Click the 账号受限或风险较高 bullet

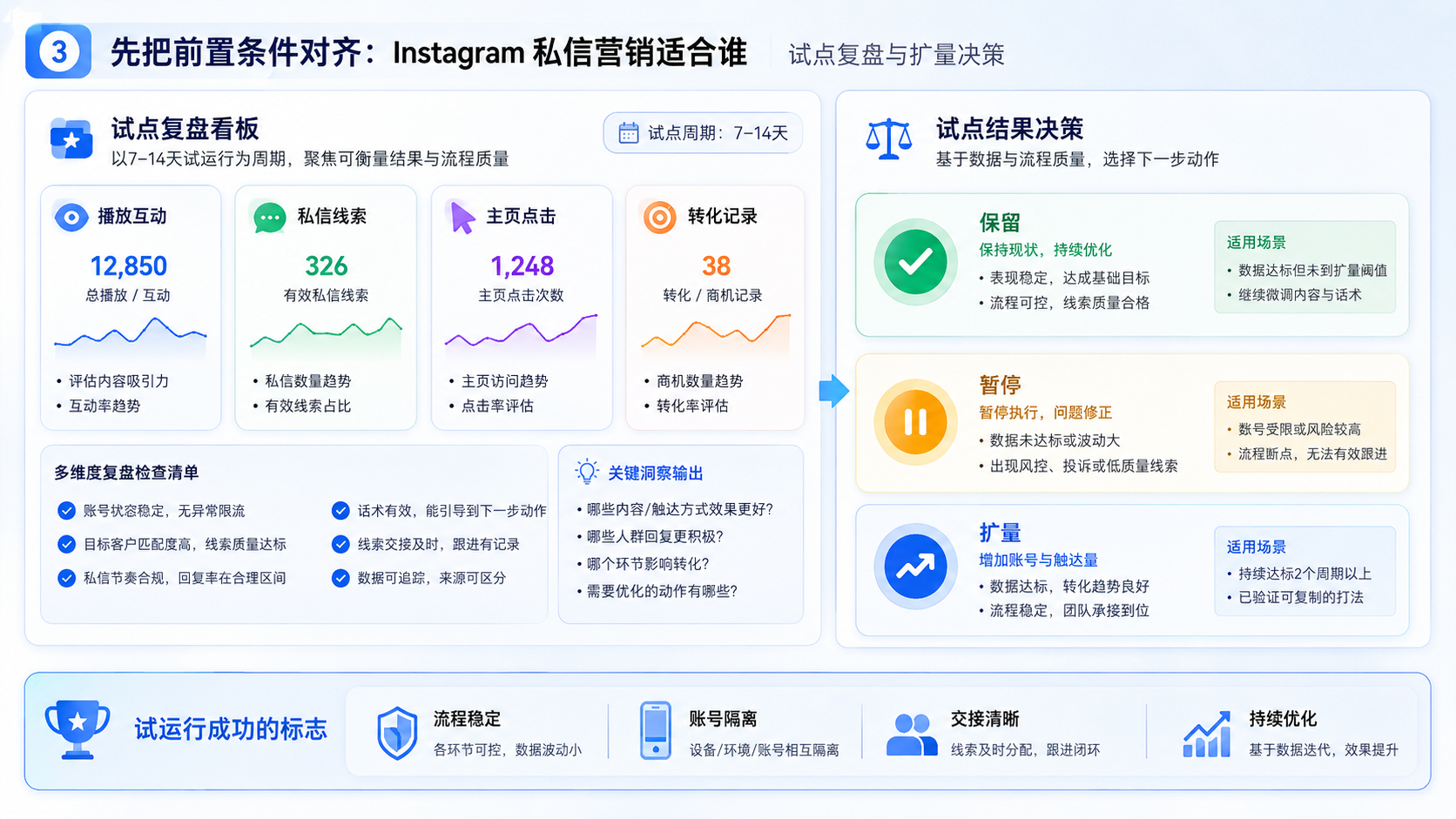[x=1299, y=429]
